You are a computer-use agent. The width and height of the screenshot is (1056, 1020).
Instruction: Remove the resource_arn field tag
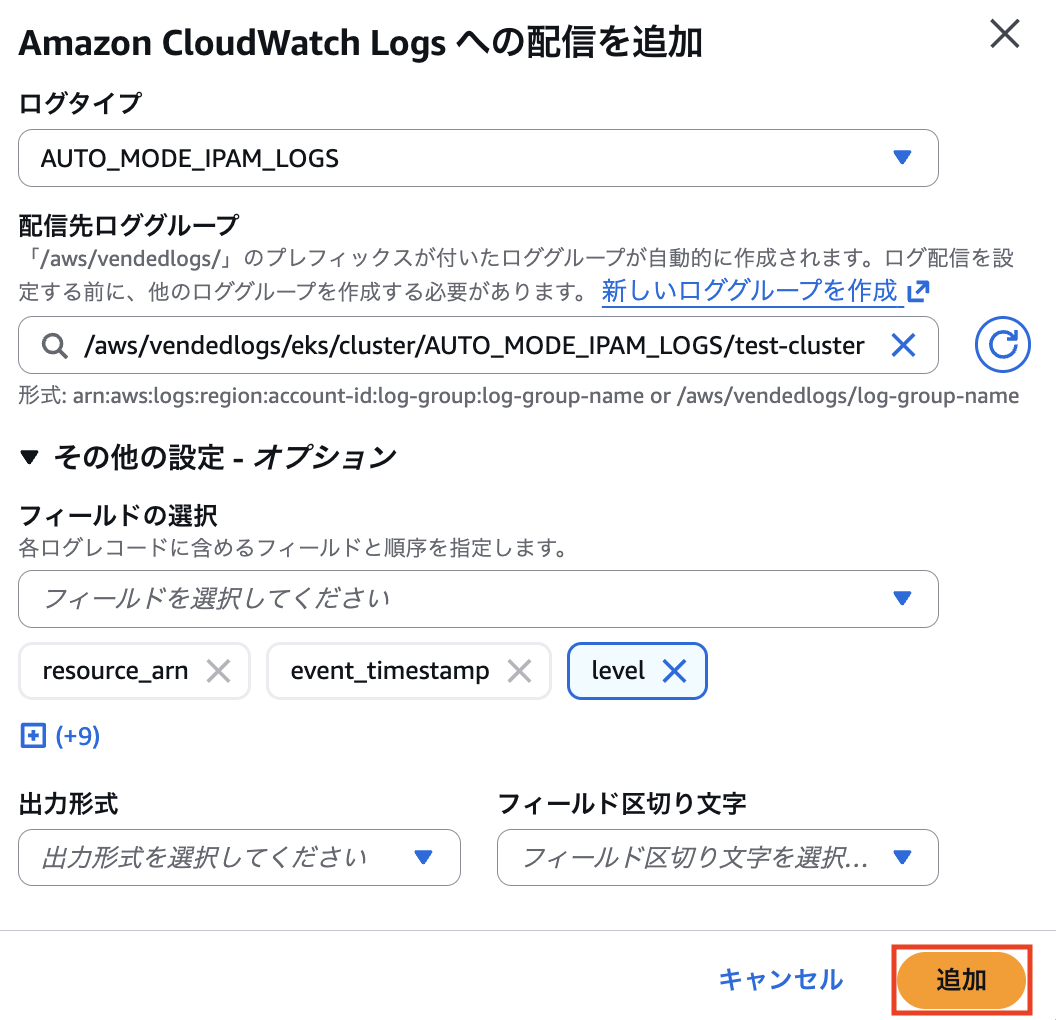pos(218,671)
